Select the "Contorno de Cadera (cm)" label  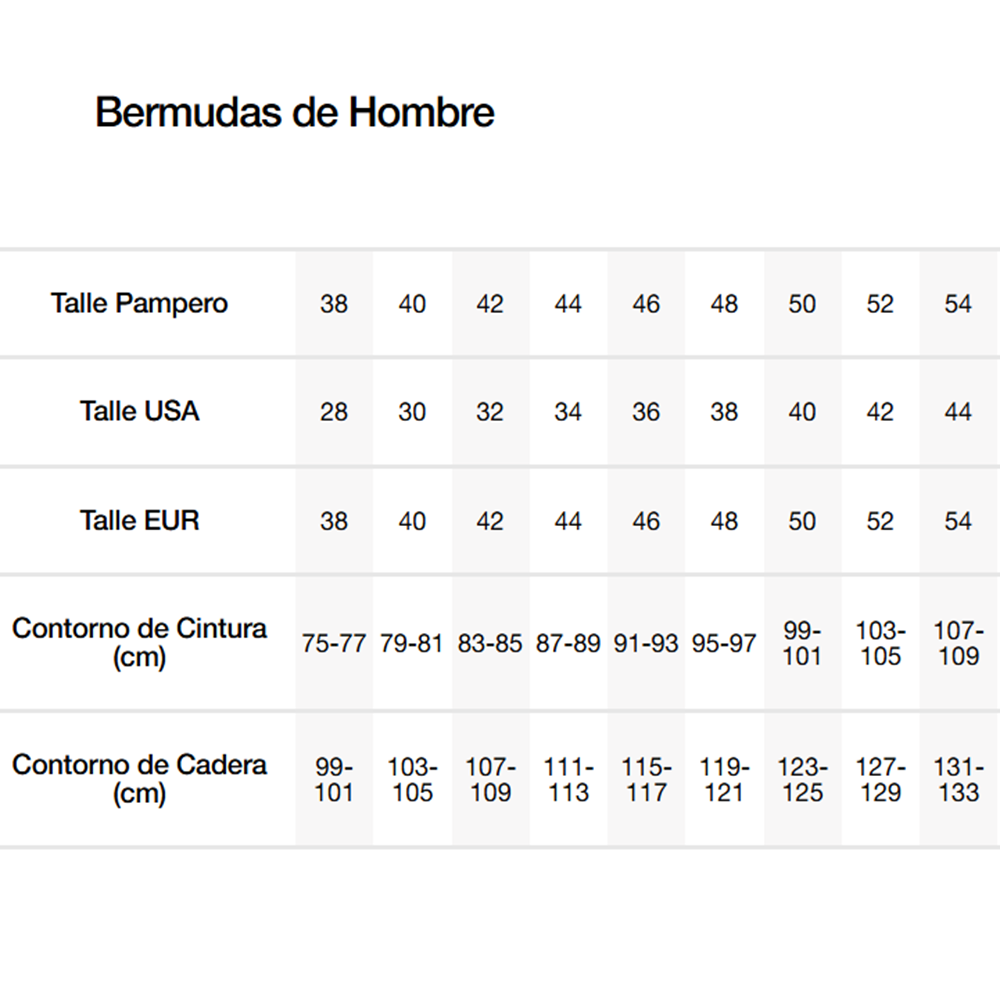pos(140,779)
